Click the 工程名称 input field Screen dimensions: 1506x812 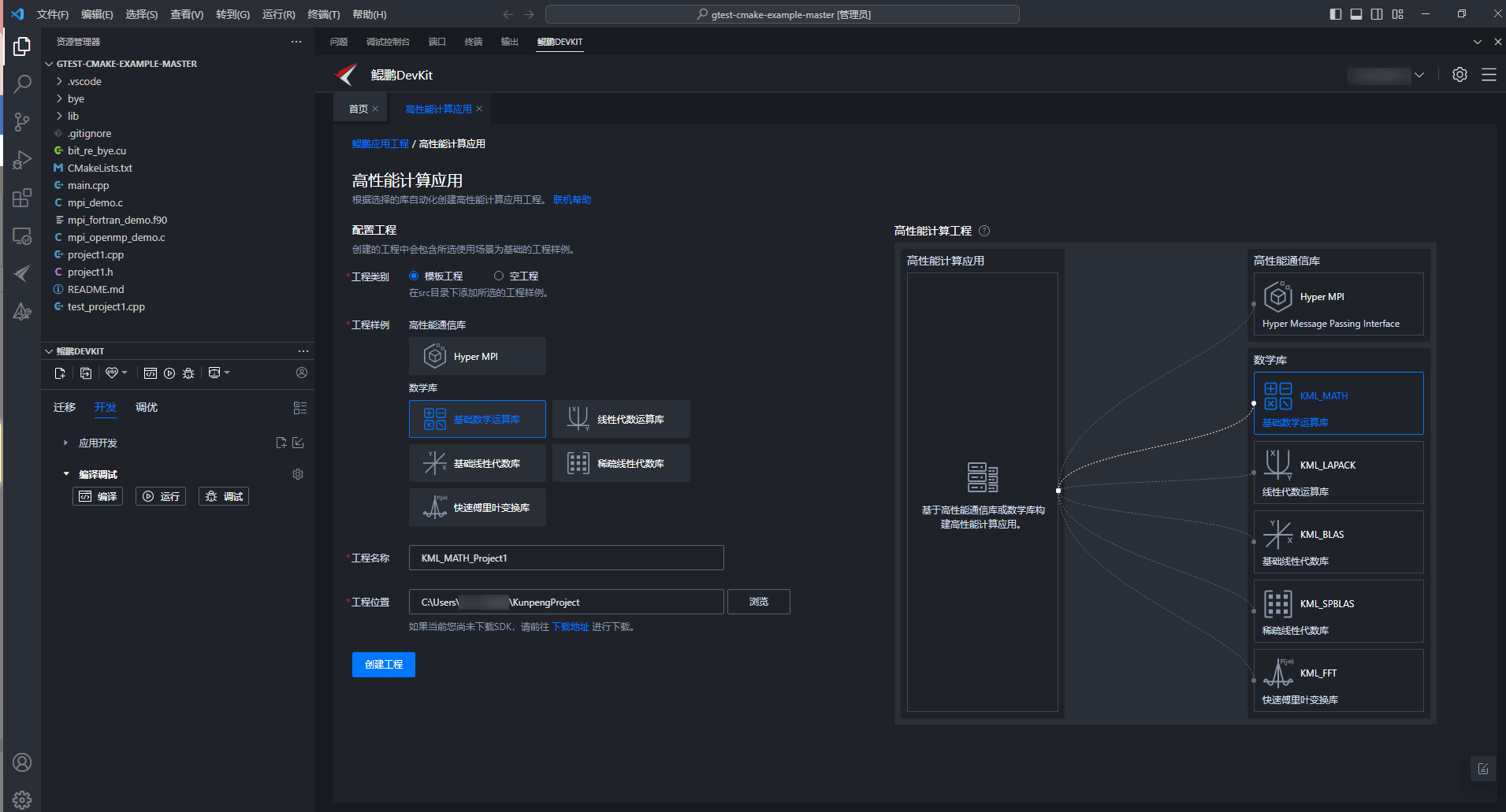(x=567, y=558)
